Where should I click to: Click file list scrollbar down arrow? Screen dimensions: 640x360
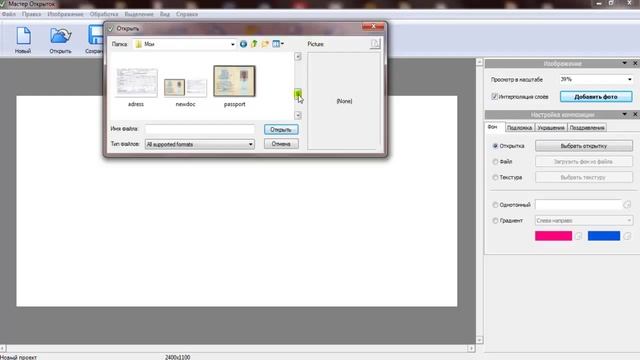298,115
